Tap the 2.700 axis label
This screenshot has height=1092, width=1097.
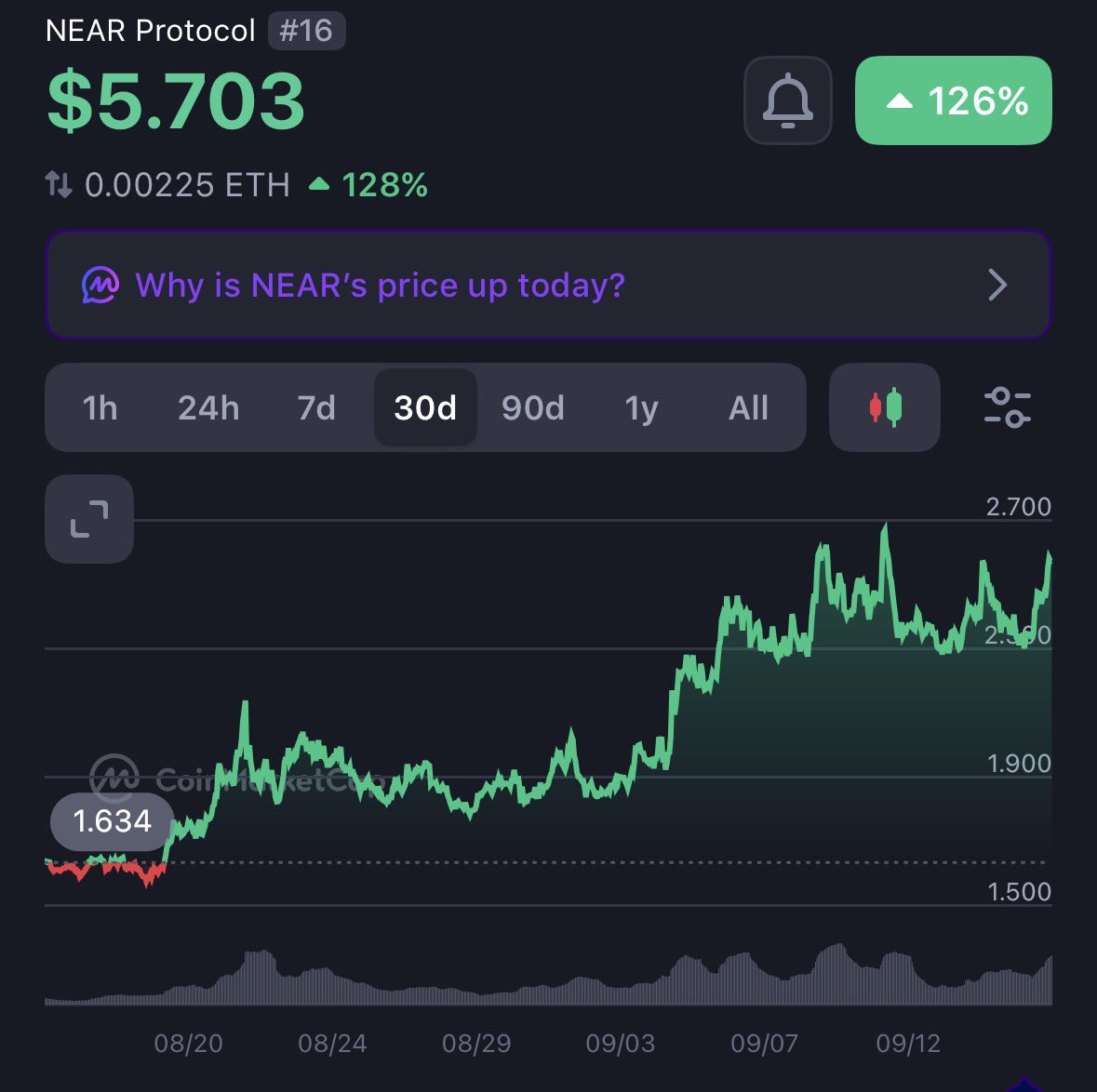1018,507
